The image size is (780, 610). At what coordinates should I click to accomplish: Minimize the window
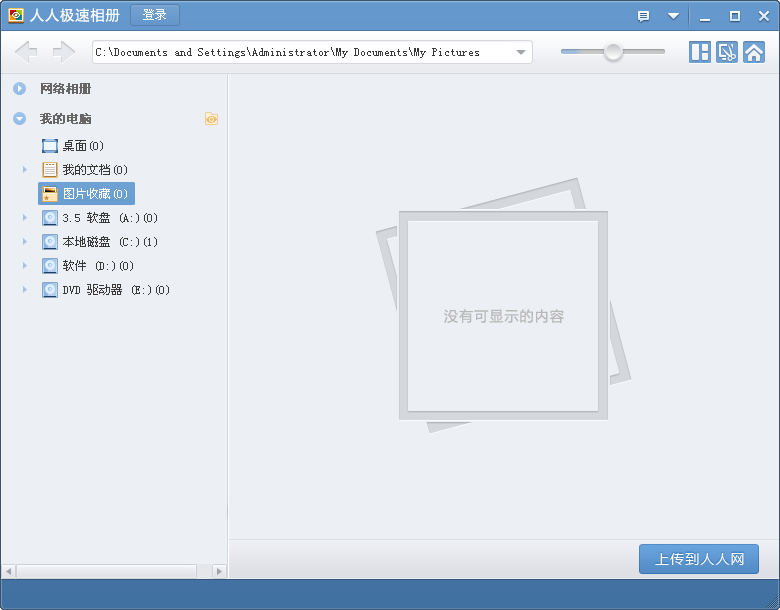[704, 17]
